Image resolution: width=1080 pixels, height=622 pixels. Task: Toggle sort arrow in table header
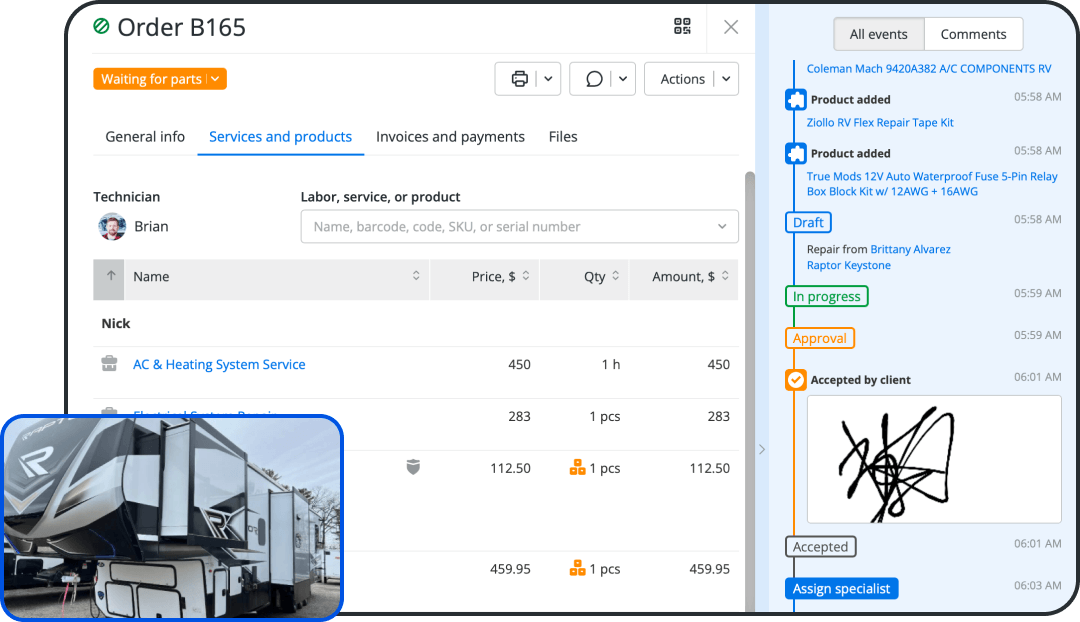pos(110,277)
